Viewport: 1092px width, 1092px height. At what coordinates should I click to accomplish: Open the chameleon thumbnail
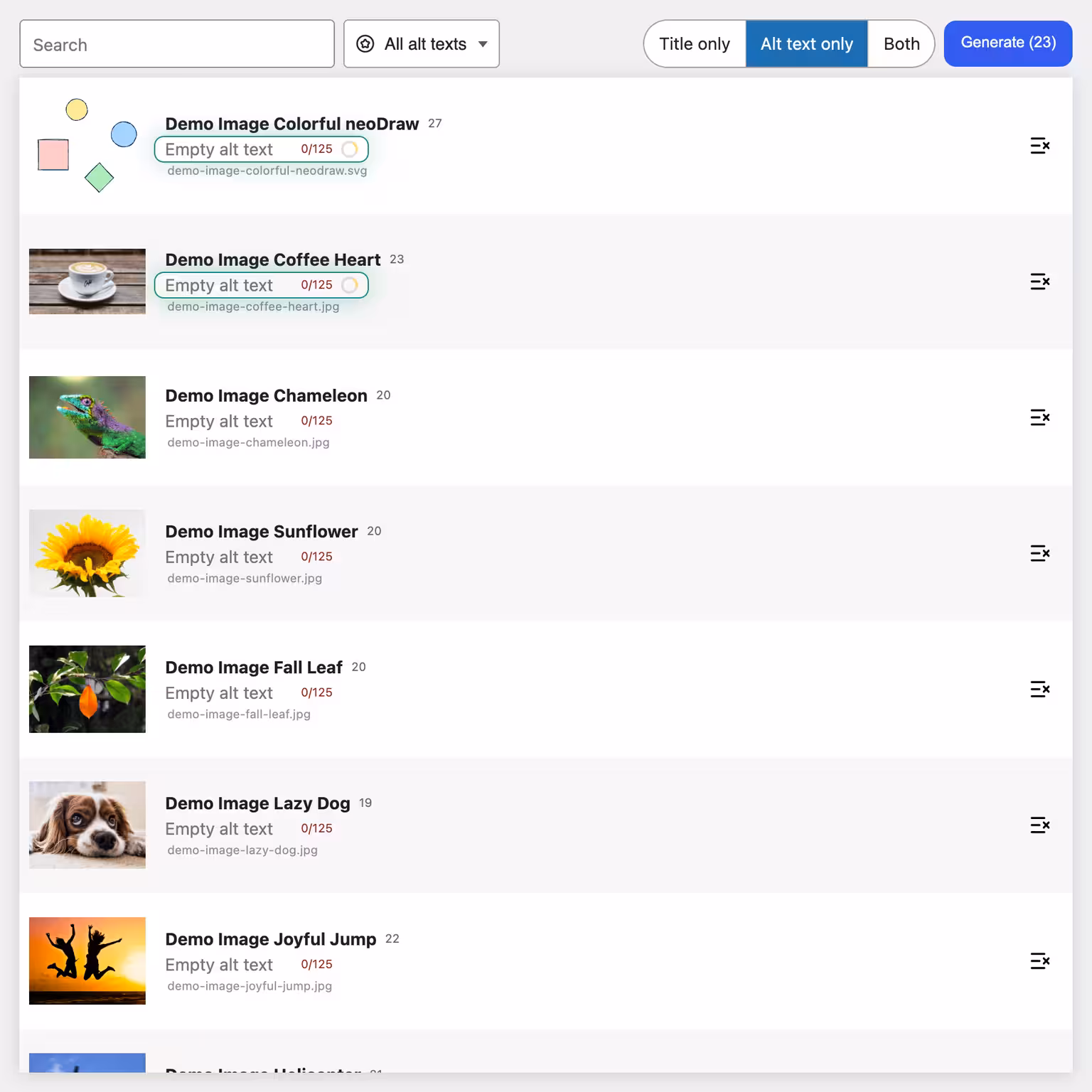coord(87,417)
